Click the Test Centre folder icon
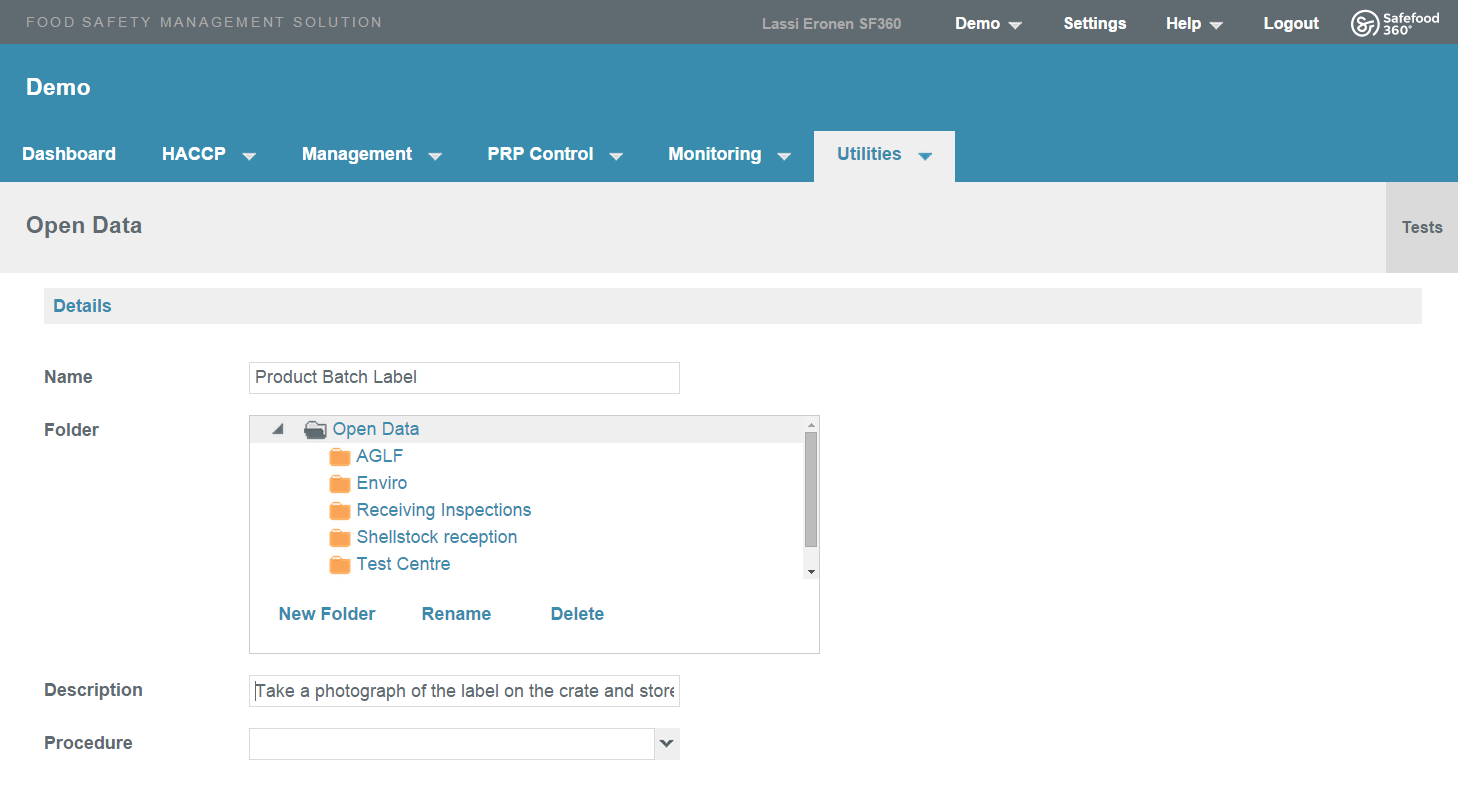This screenshot has height=798, width=1458. [x=340, y=565]
